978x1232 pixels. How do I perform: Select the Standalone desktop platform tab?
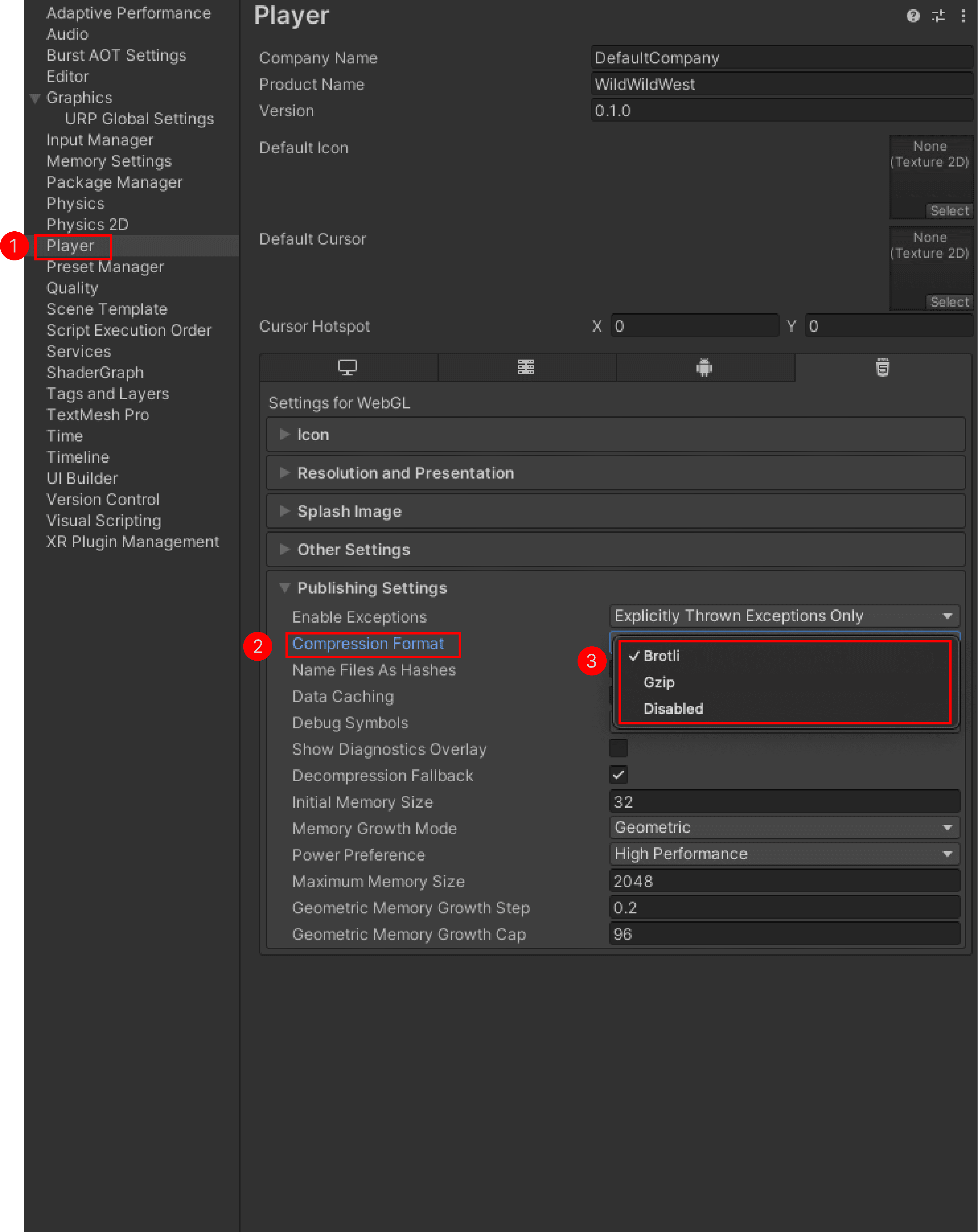tap(348, 367)
